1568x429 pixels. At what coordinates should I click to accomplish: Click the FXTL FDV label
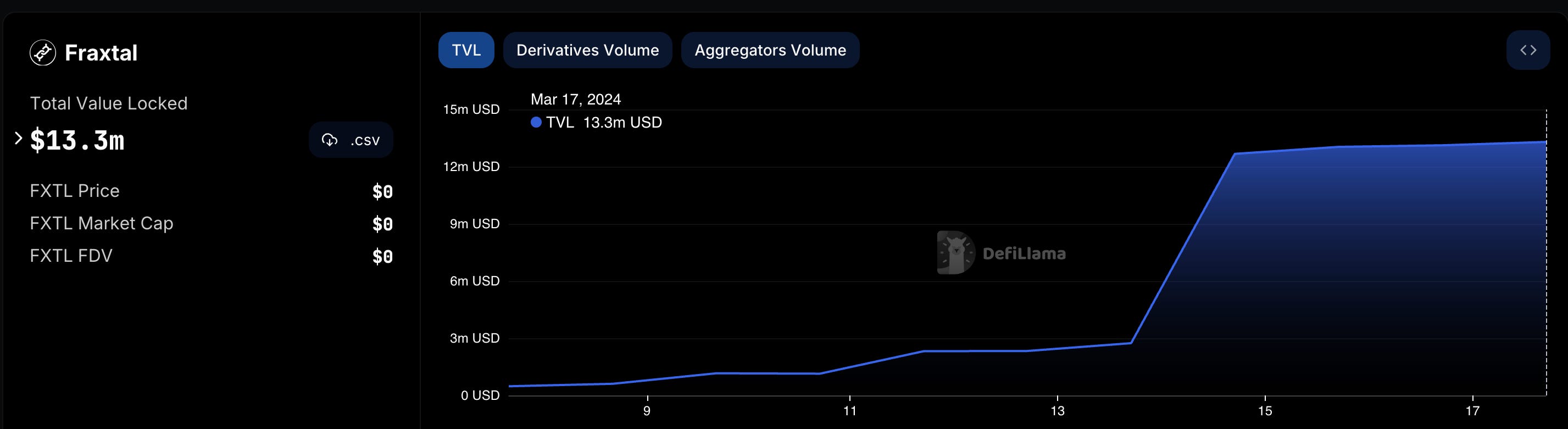point(71,256)
